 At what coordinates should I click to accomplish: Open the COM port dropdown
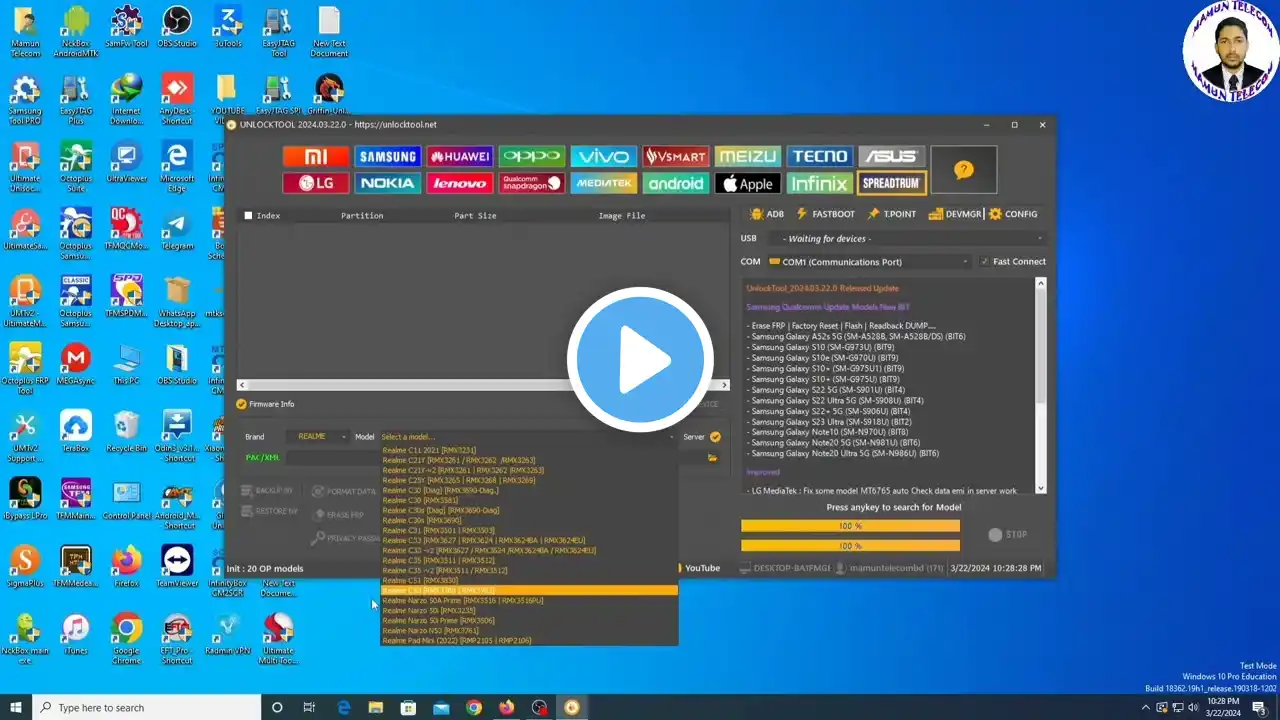click(868, 262)
